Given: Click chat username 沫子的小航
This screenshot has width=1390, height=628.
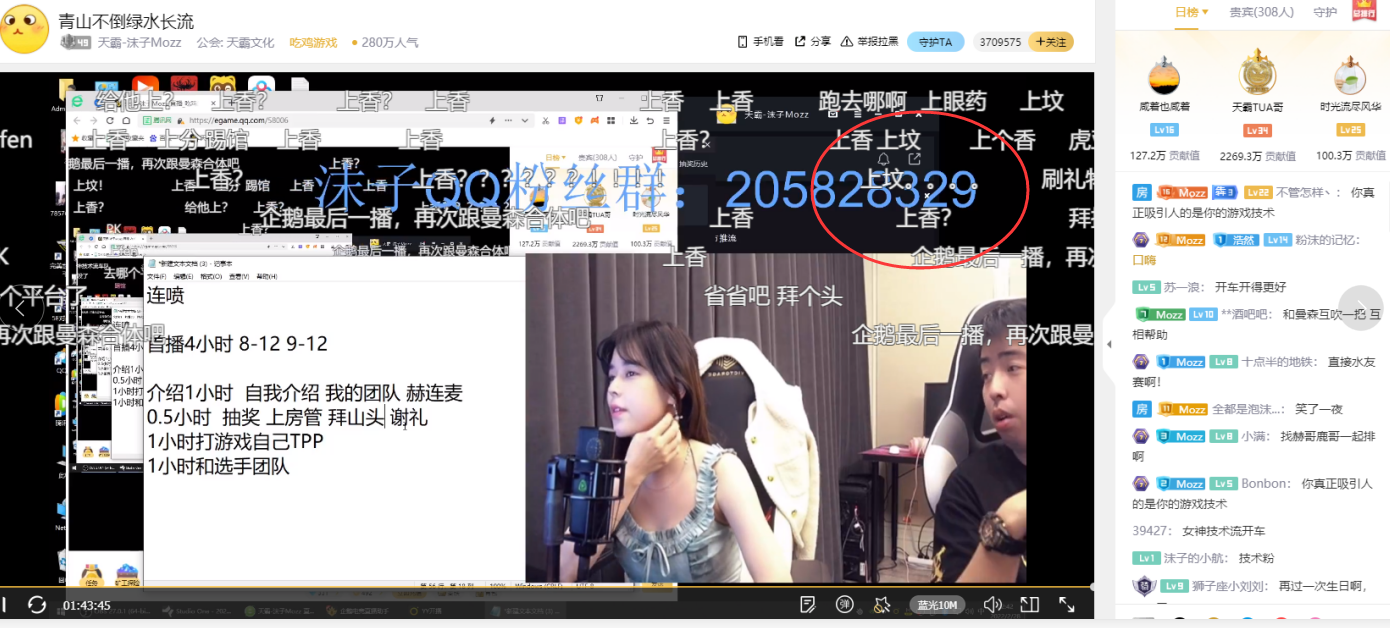Looking at the screenshot, I should pos(1195,559).
